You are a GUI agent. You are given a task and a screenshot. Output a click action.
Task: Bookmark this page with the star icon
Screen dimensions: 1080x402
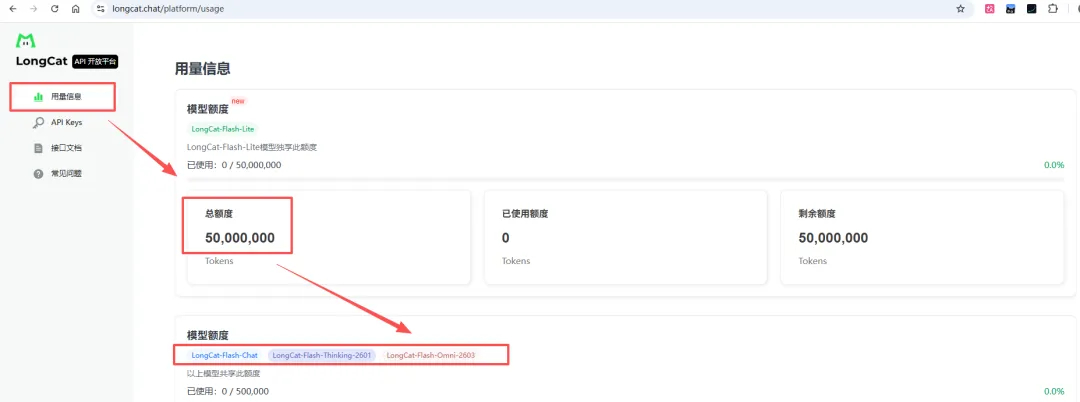[960, 9]
